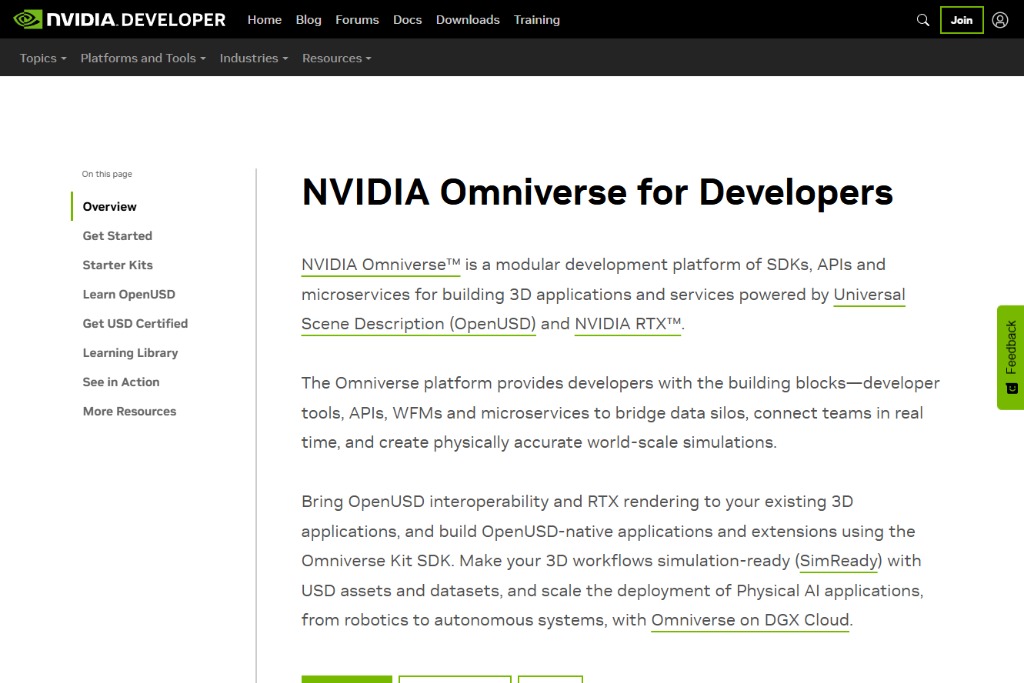Expand the Topics dropdown
This screenshot has height=683, width=1024.
click(x=41, y=58)
